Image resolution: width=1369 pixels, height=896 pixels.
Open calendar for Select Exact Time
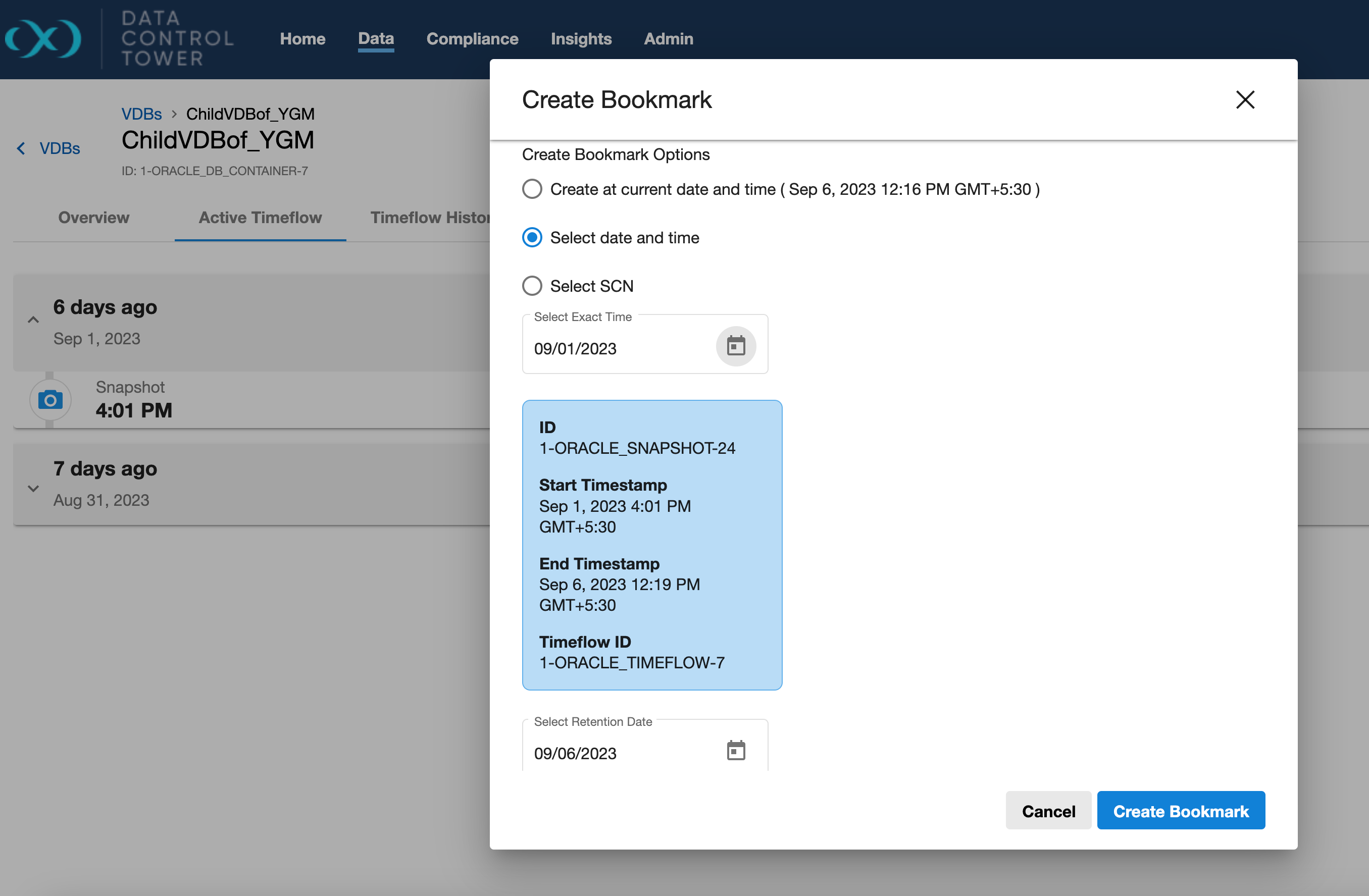[x=736, y=346]
